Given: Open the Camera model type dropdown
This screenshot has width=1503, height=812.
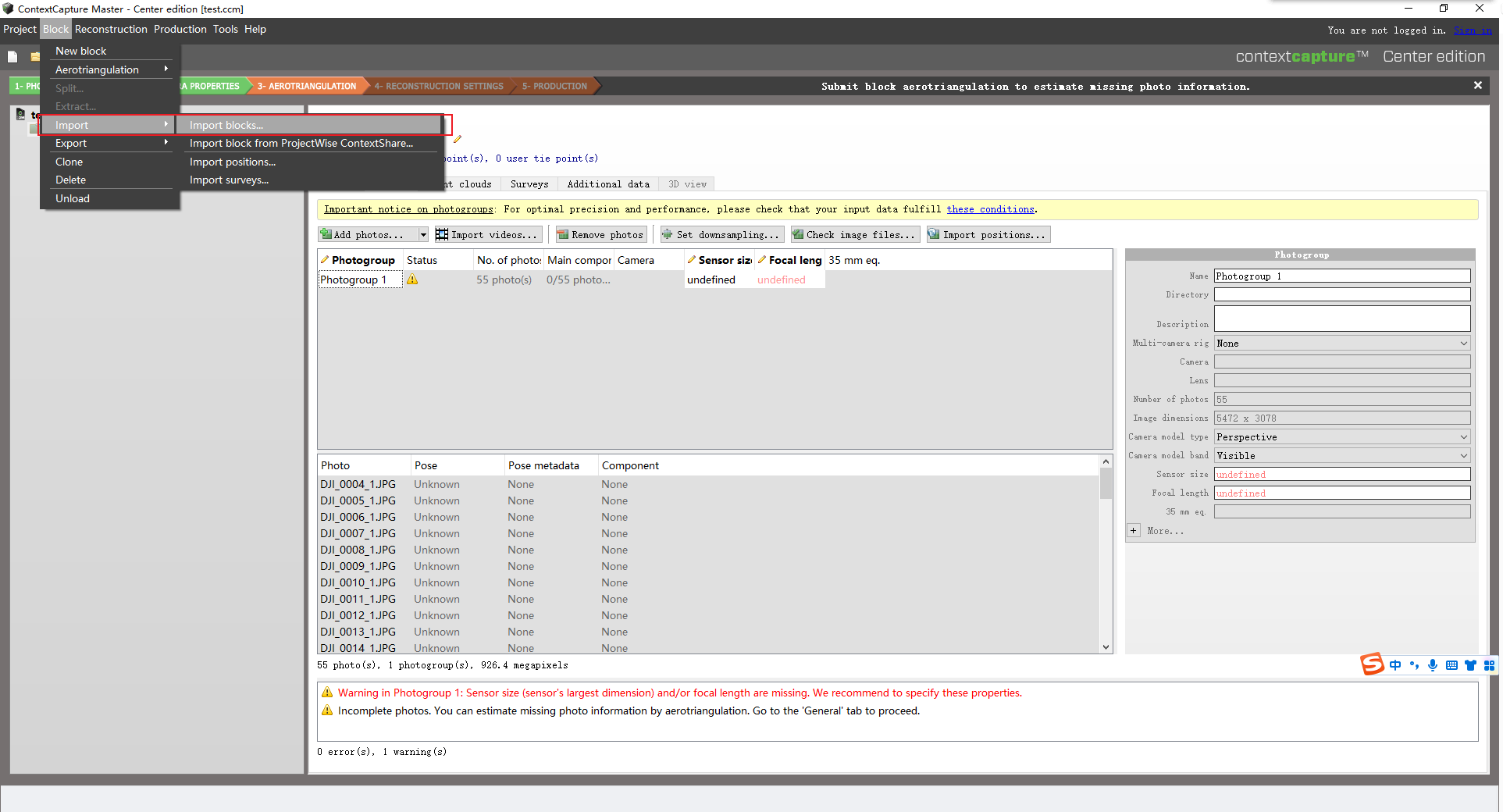Looking at the screenshot, I should pyautogui.click(x=1342, y=437).
